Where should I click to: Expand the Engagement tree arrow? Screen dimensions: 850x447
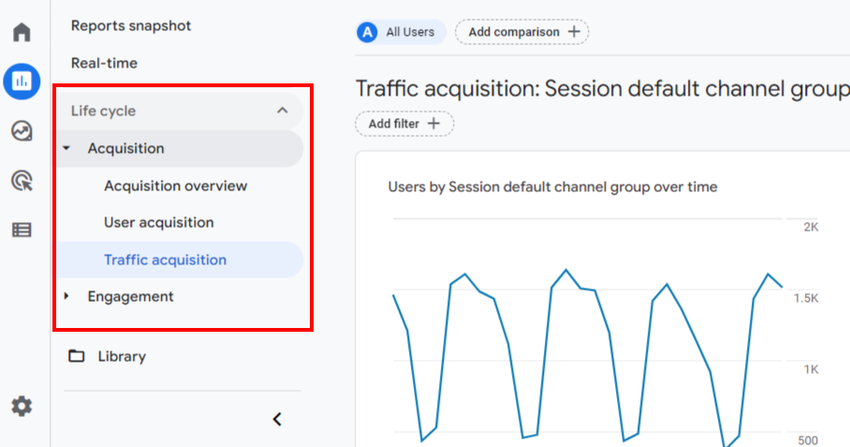pos(67,296)
